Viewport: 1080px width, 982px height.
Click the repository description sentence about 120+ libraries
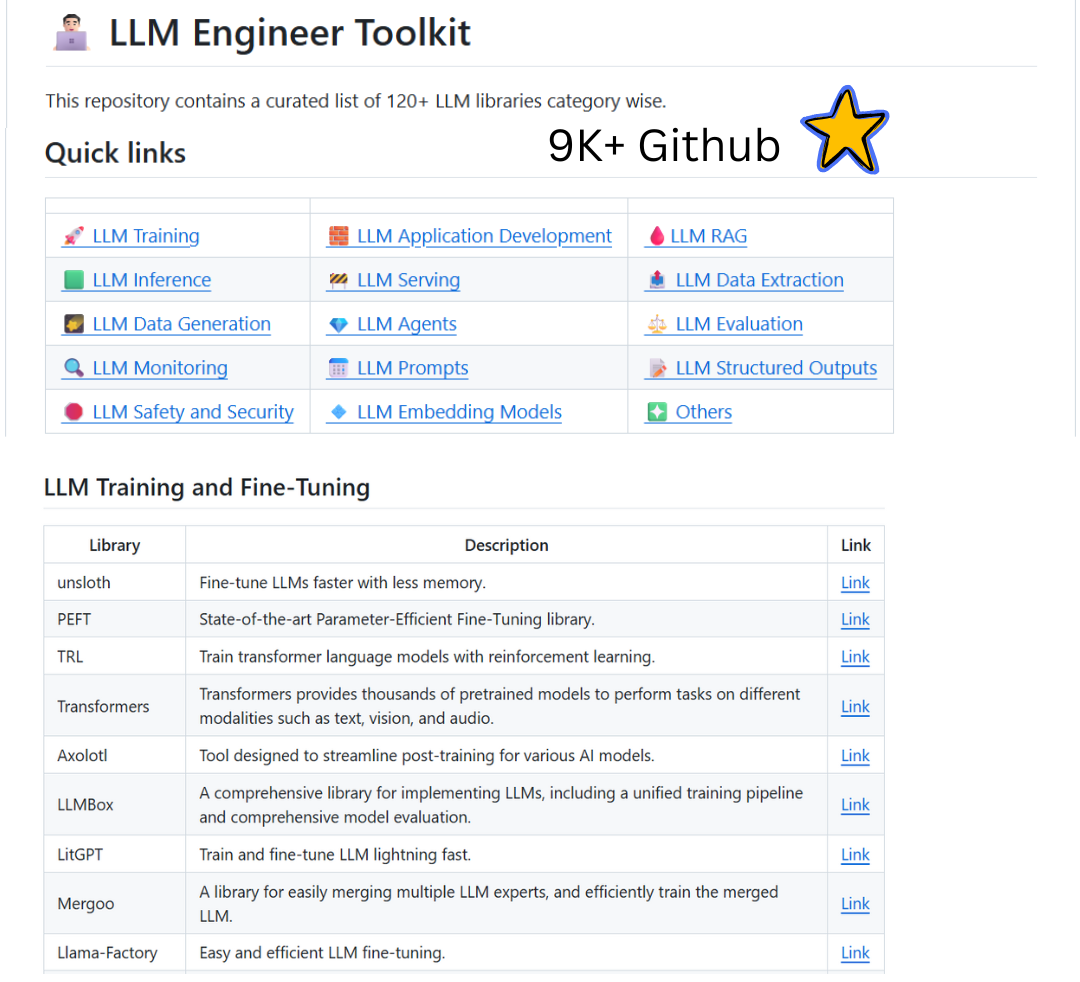click(x=355, y=101)
